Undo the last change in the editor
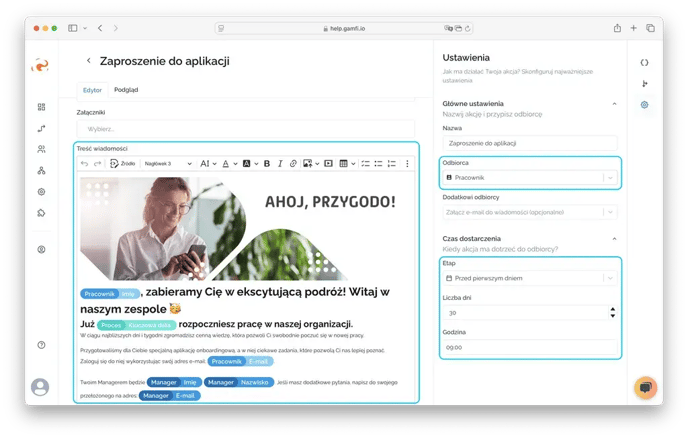Image resolution: width=688 pixels, height=438 pixels. (85, 163)
